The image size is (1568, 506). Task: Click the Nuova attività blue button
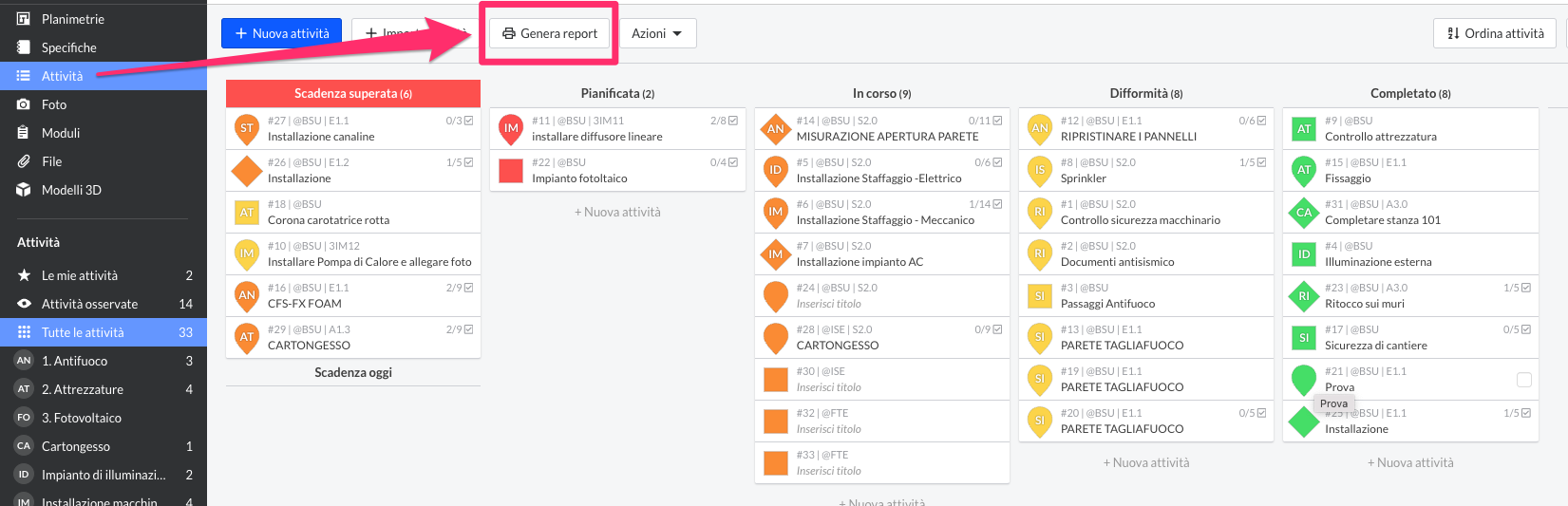tap(281, 33)
